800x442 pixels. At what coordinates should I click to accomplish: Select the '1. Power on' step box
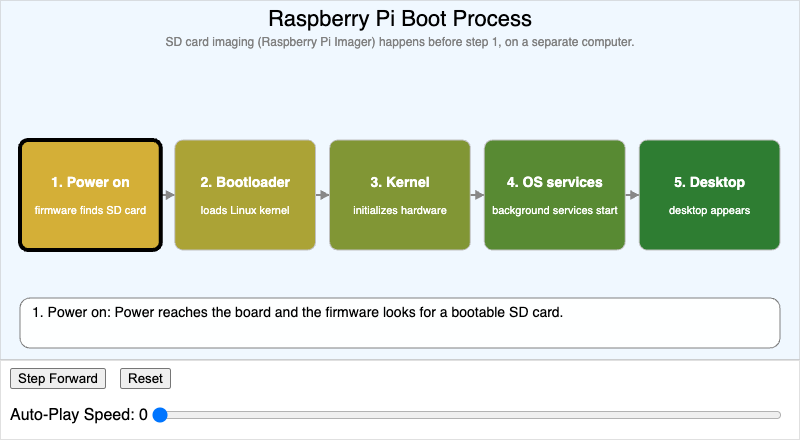[90, 195]
